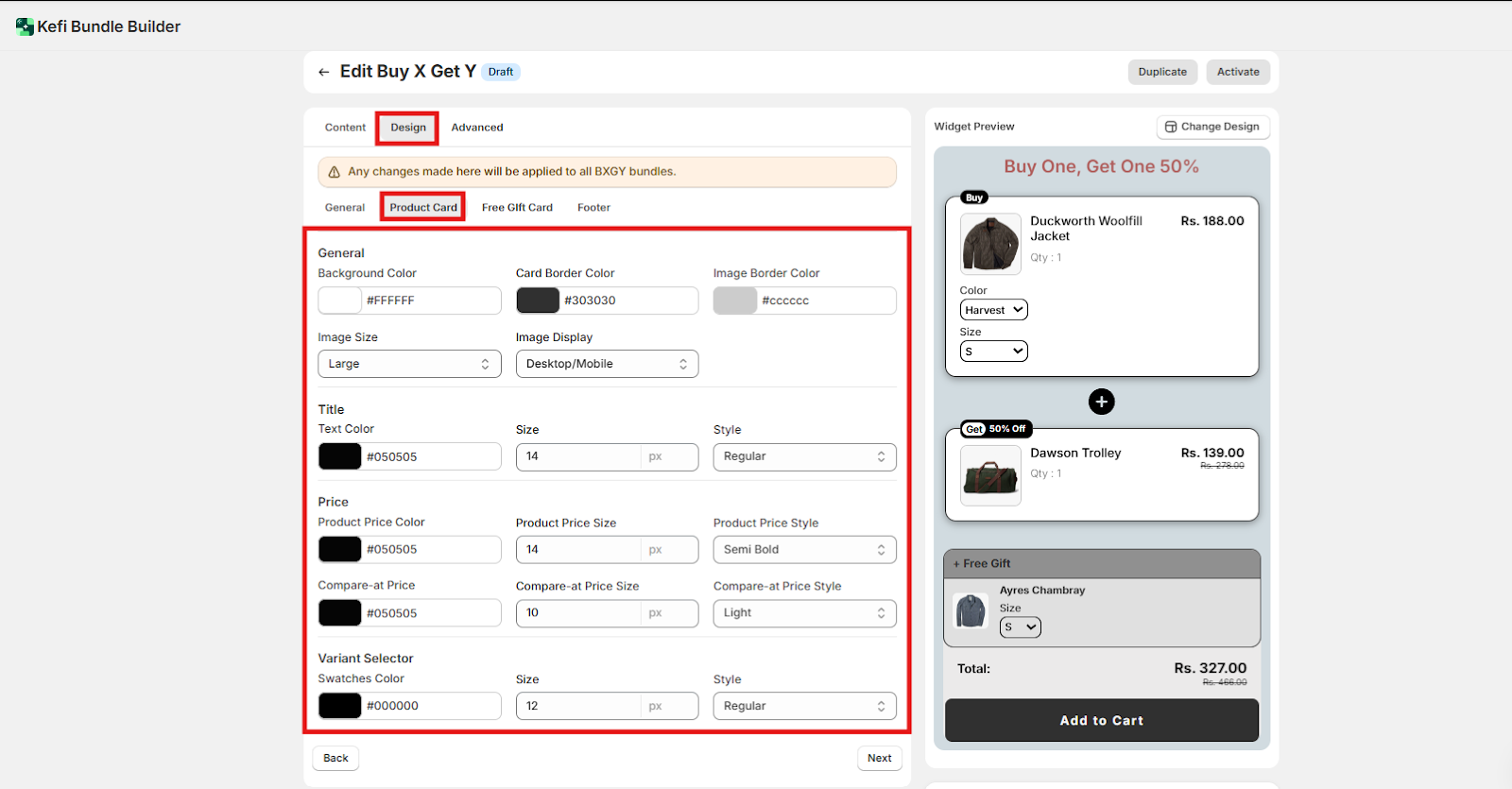Click the Kefi Bundle Builder logo icon
Viewport: 1512px width, 789px height.
(x=25, y=26)
